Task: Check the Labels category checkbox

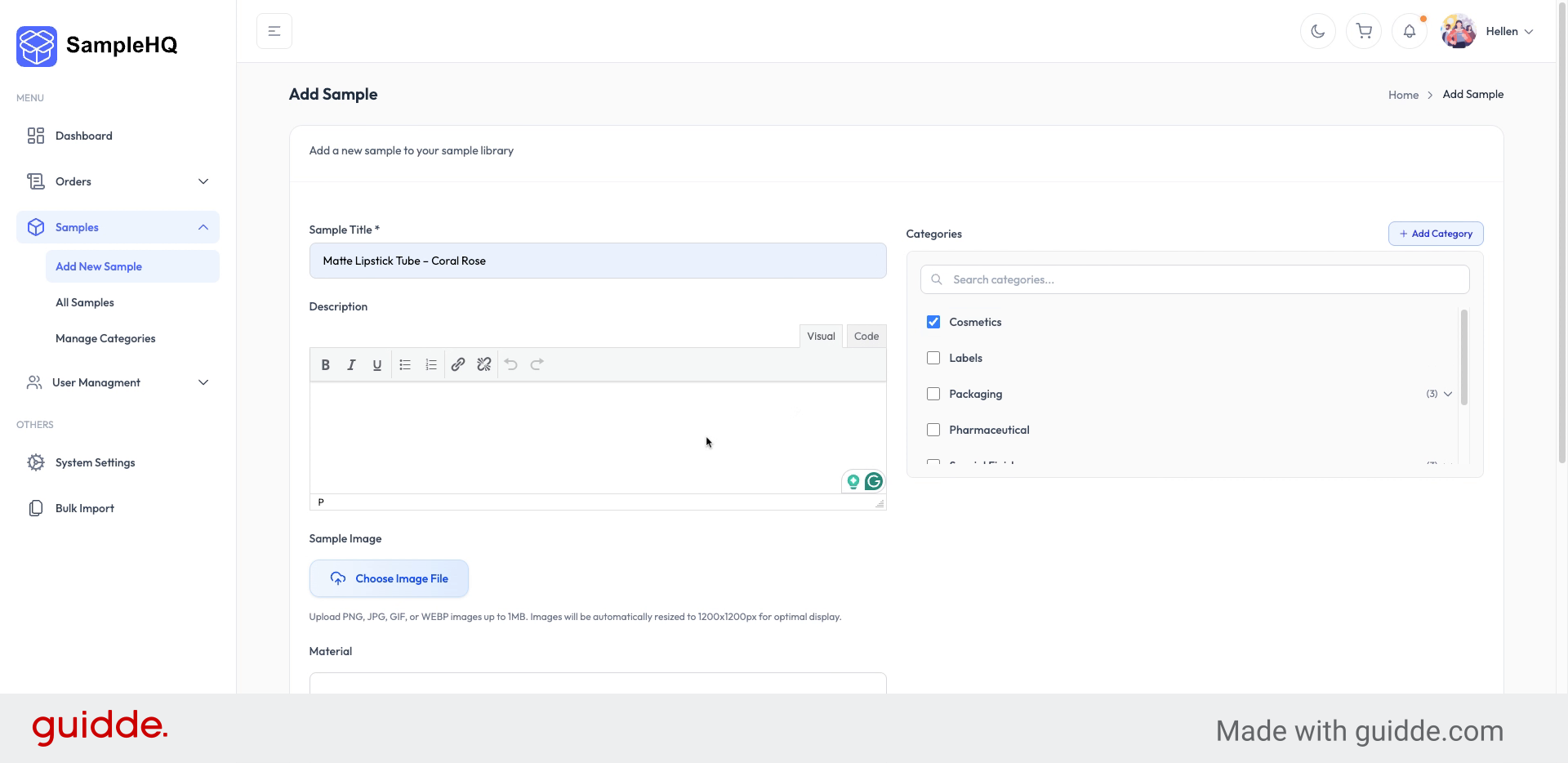Action: (x=933, y=358)
